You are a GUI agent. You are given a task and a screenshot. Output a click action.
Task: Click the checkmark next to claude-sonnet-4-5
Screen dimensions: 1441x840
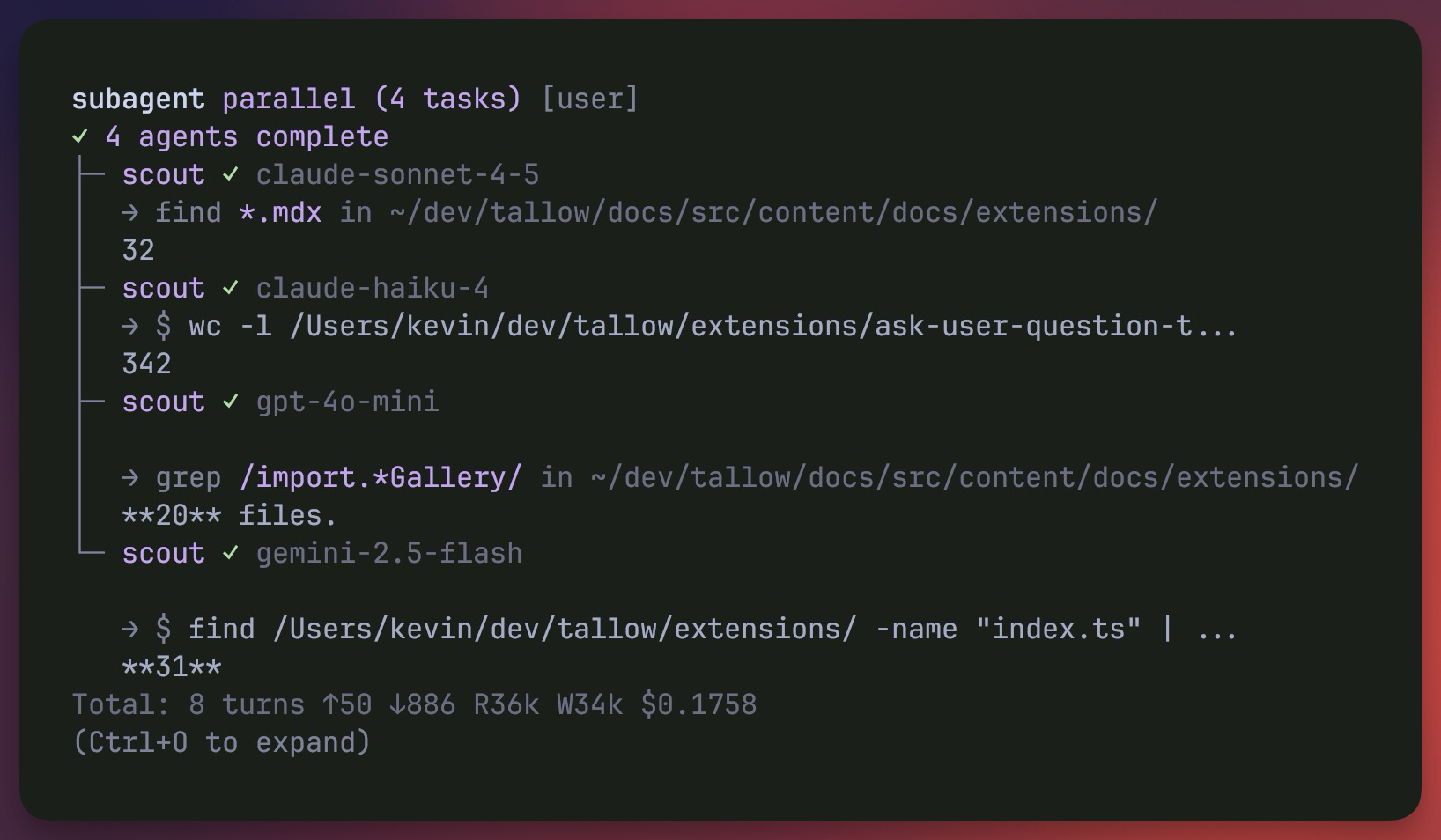pyautogui.click(x=231, y=174)
